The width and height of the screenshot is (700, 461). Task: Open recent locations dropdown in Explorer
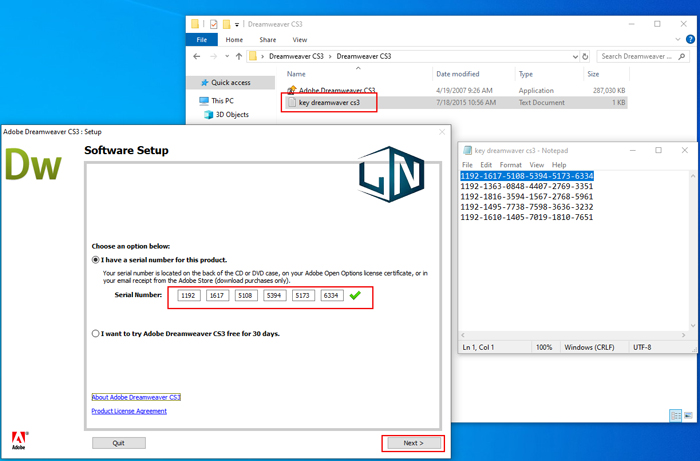click(x=227, y=56)
